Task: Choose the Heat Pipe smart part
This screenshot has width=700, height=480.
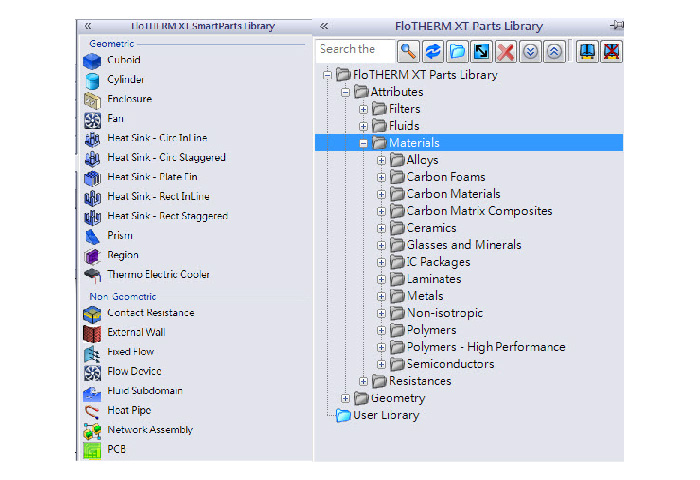Action: click(129, 410)
